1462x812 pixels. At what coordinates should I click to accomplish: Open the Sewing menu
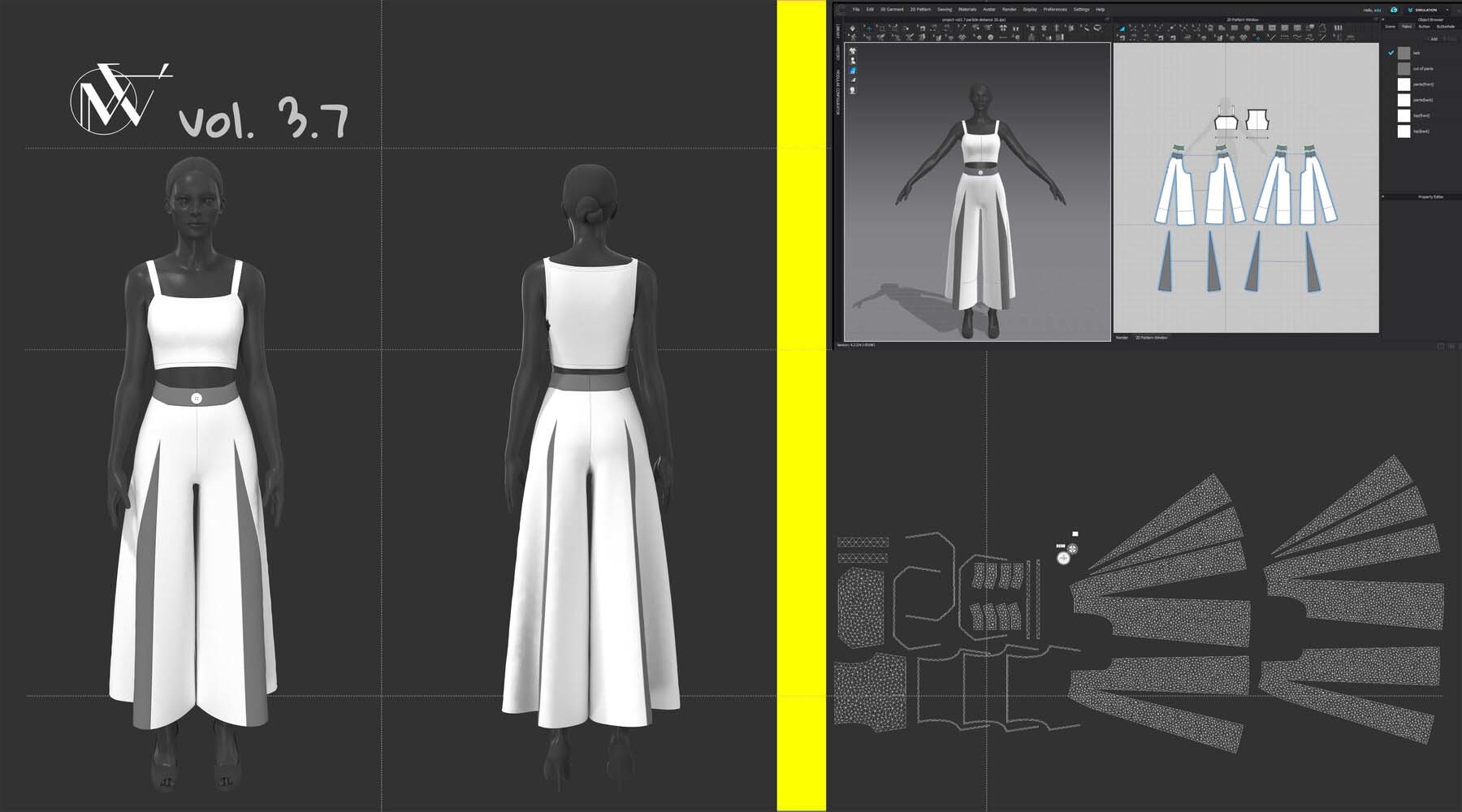point(945,10)
